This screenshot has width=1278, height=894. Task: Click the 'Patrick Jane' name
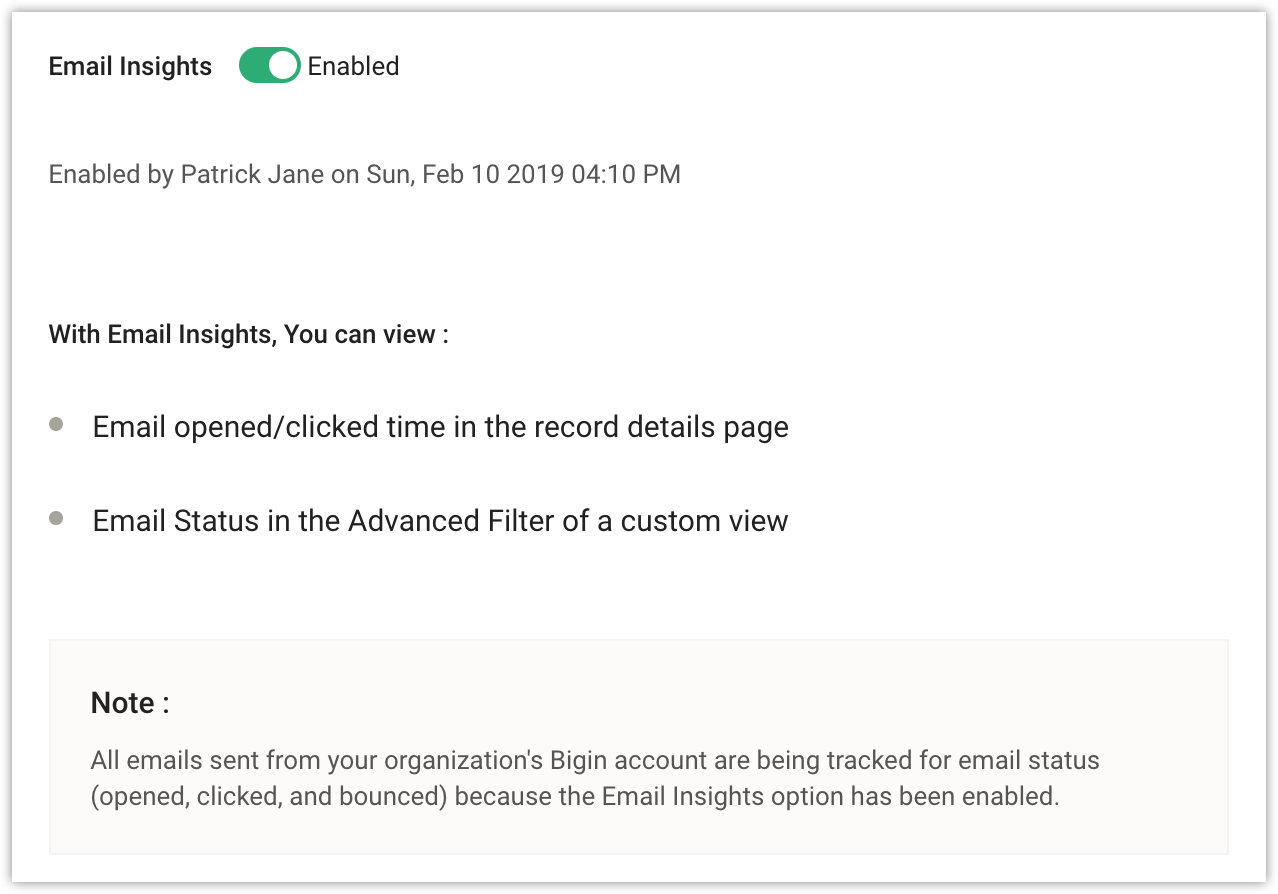point(252,174)
